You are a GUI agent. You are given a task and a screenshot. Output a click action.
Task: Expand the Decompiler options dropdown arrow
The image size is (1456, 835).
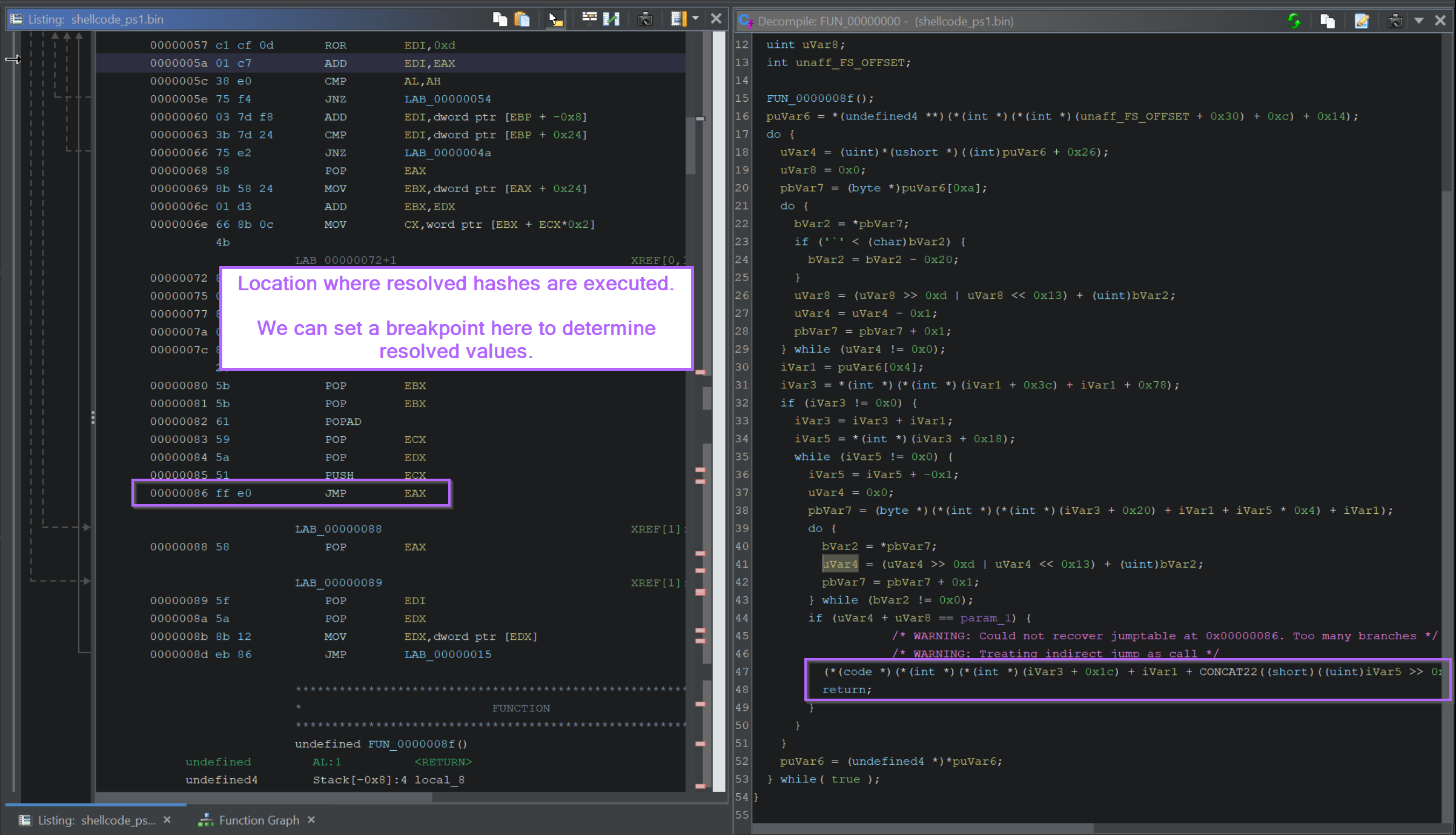(x=1419, y=21)
